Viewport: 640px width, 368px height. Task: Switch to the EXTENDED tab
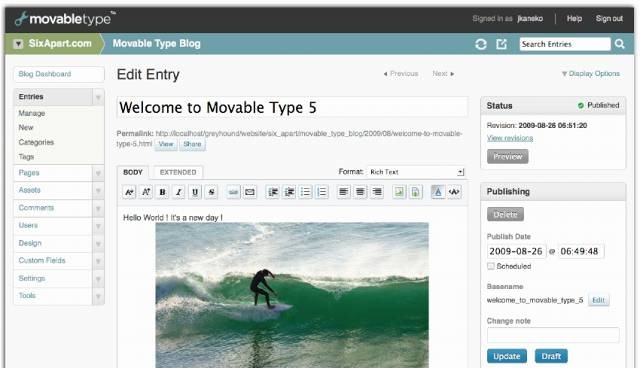click(x=178, y=172)
